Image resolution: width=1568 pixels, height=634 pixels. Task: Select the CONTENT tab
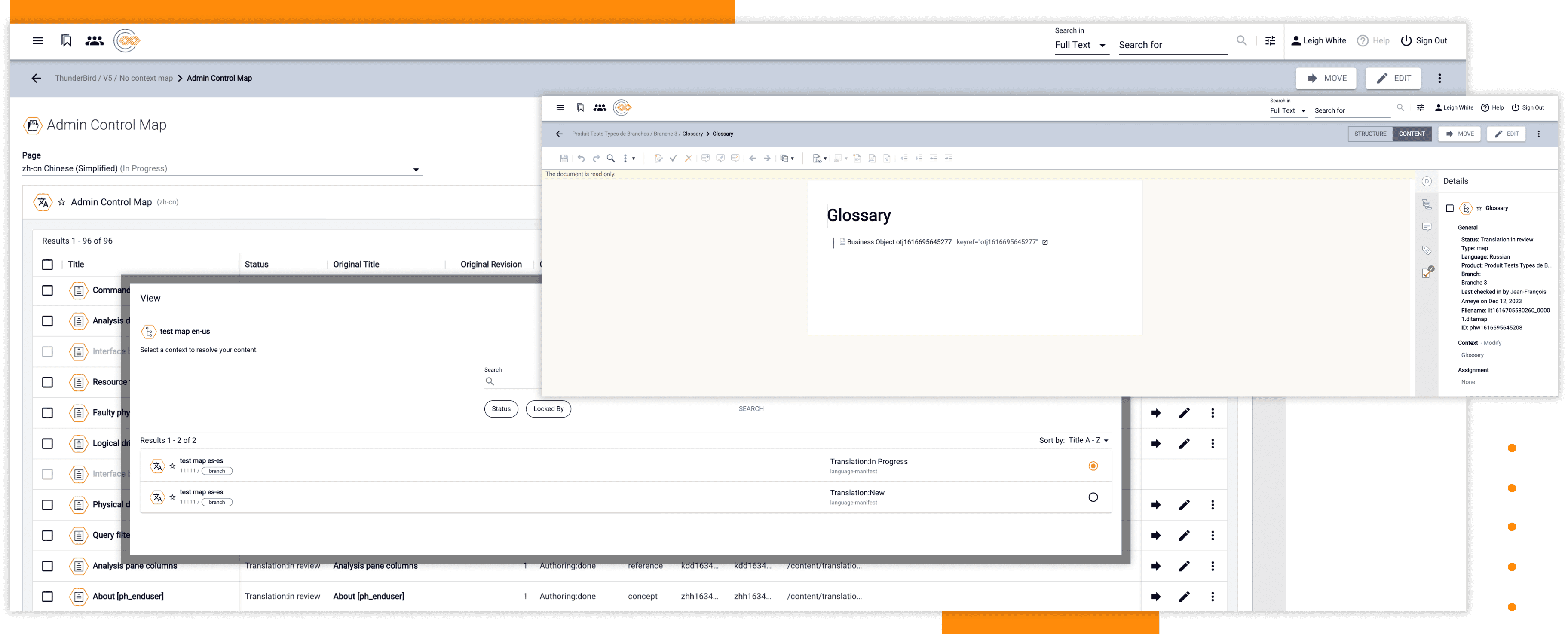pos(1412,134)
